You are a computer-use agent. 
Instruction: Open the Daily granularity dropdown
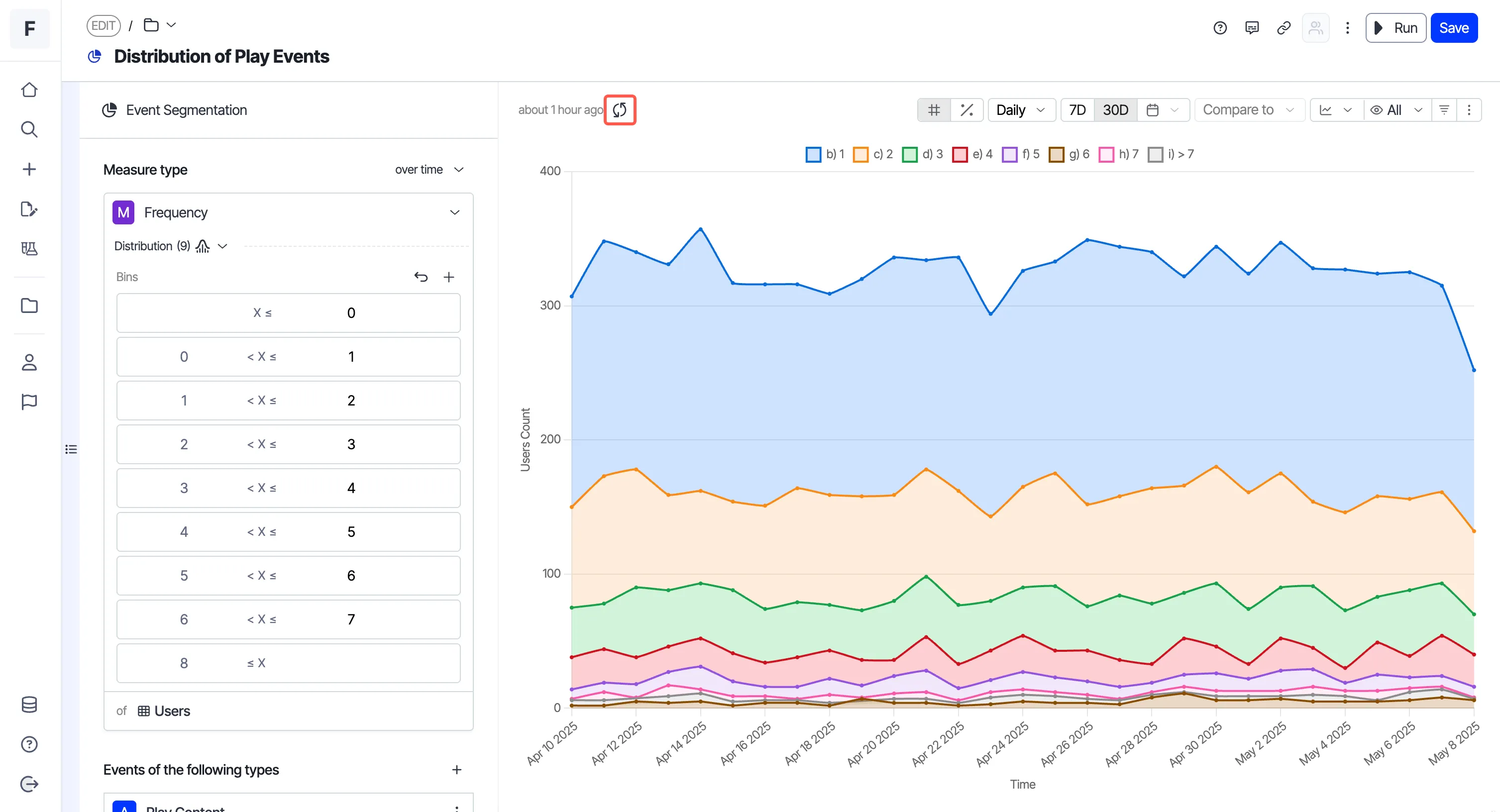coord(1021,110)
